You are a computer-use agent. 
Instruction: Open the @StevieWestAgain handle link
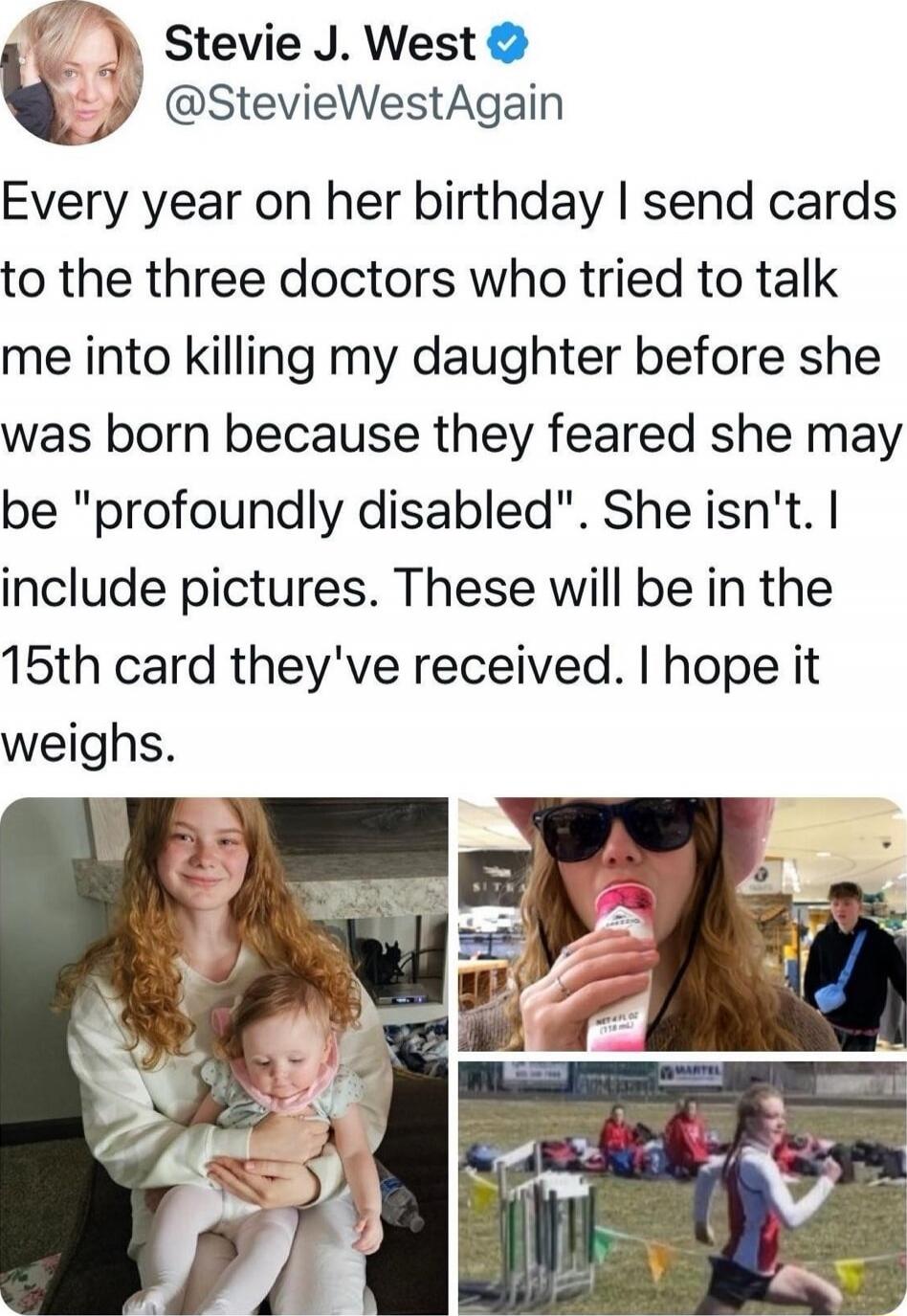tap(364, 104)
